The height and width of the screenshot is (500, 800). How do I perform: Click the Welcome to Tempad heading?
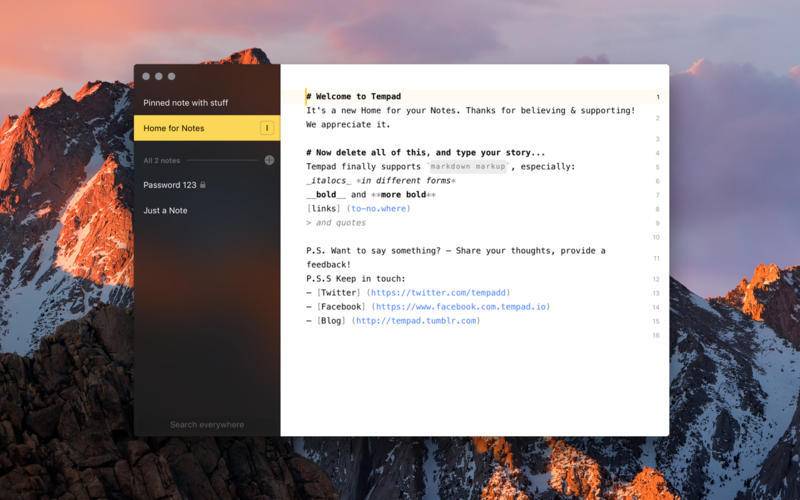[x=354, y=96]
